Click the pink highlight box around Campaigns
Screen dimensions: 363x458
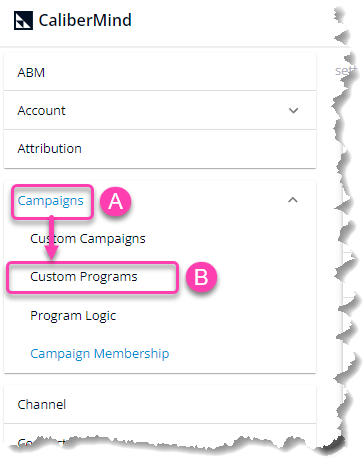tap(52, 202)
